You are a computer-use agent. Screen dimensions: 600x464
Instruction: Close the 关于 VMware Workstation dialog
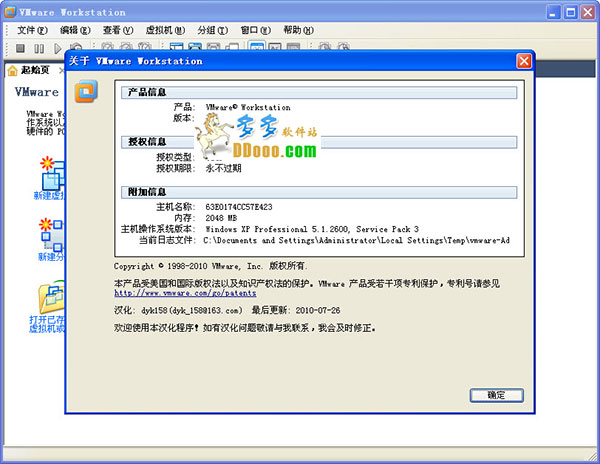524,61
